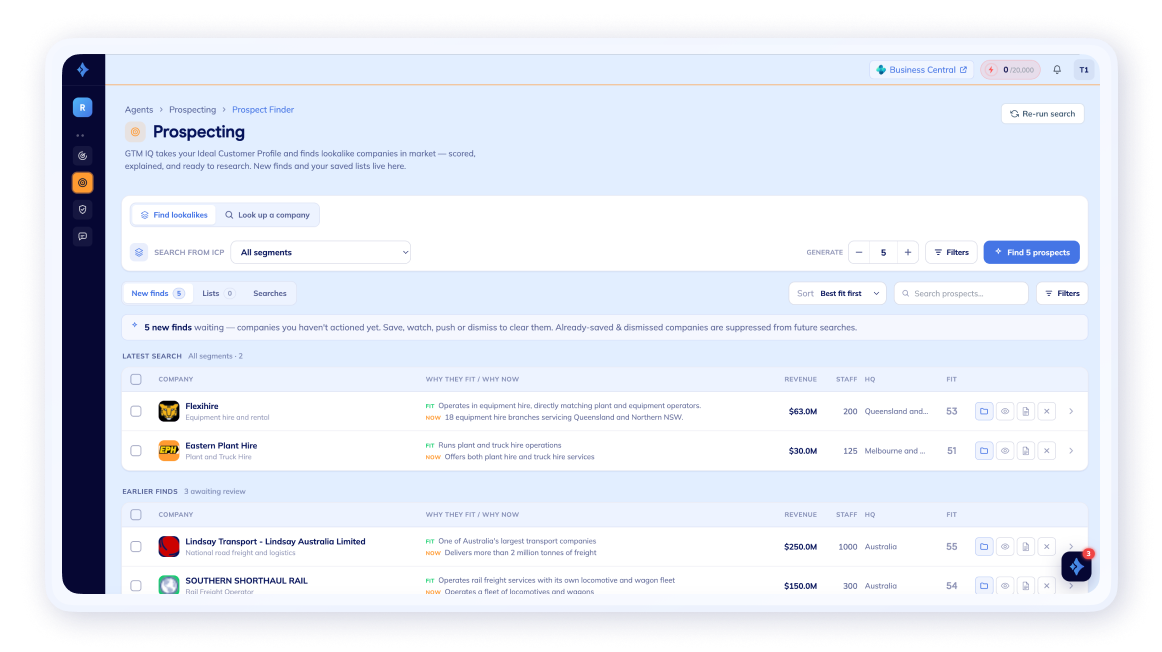Open the Sort Best fit first dropdown
The image size is (1162, 652).
point(837,293)
